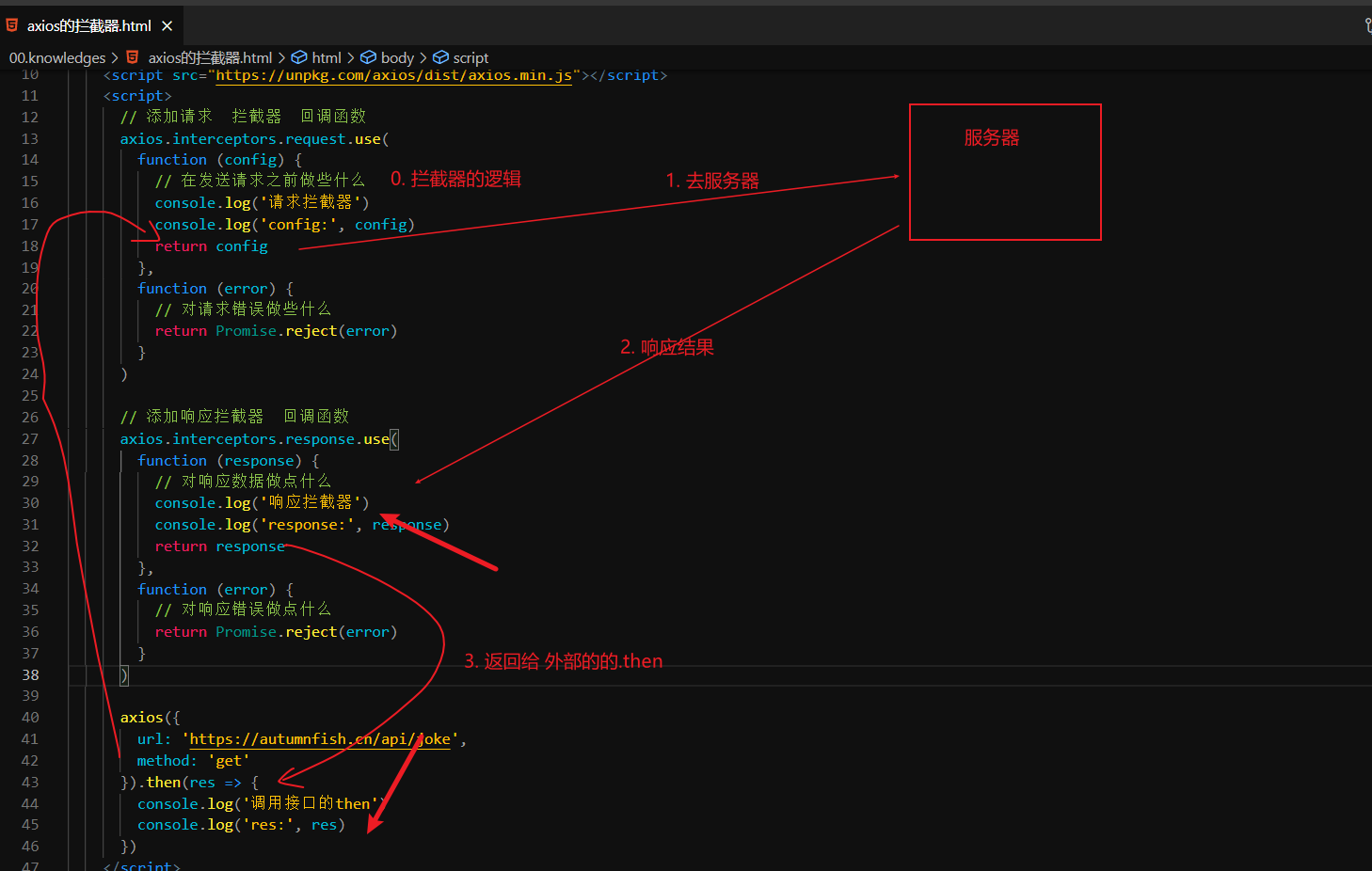1372x871 pixels.
Task: Click line number 43 in the gutter
Action: (30, 783)
